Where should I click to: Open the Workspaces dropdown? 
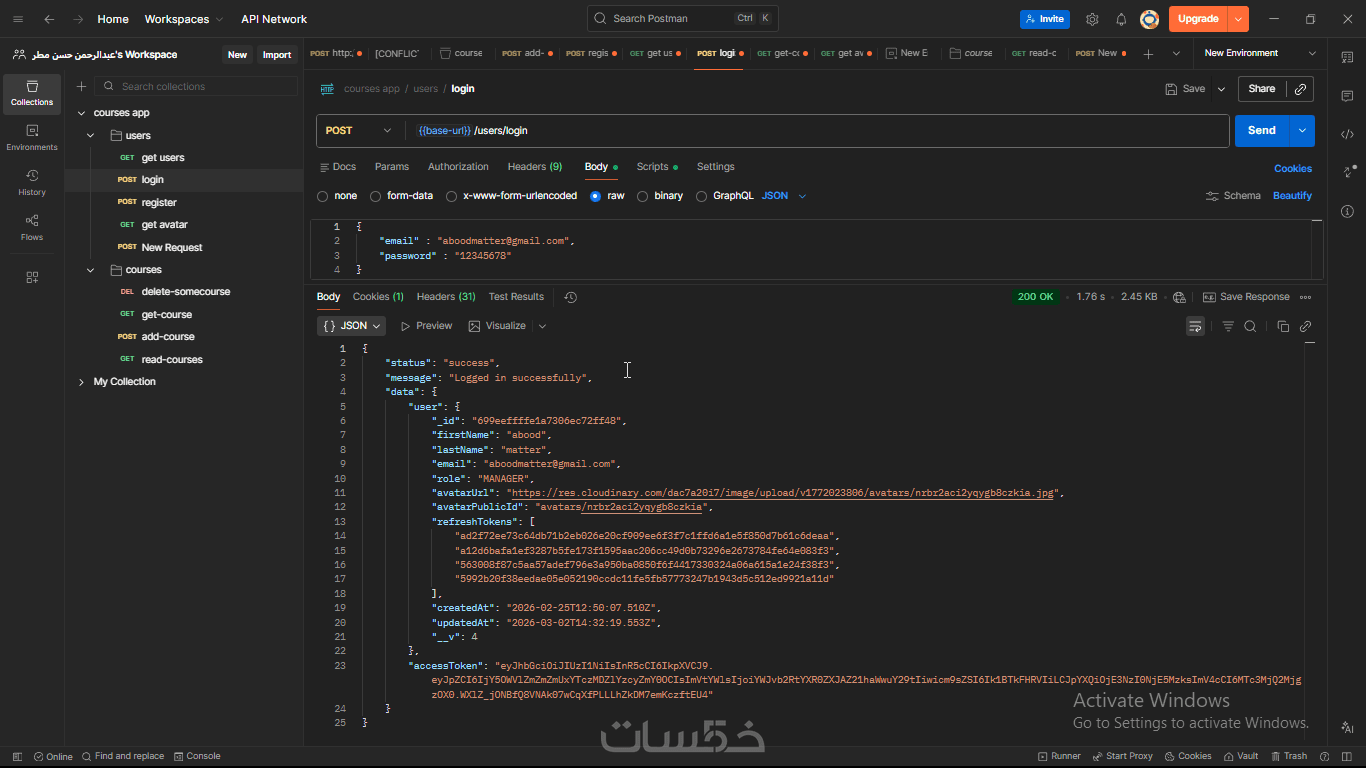click(184, 19)
